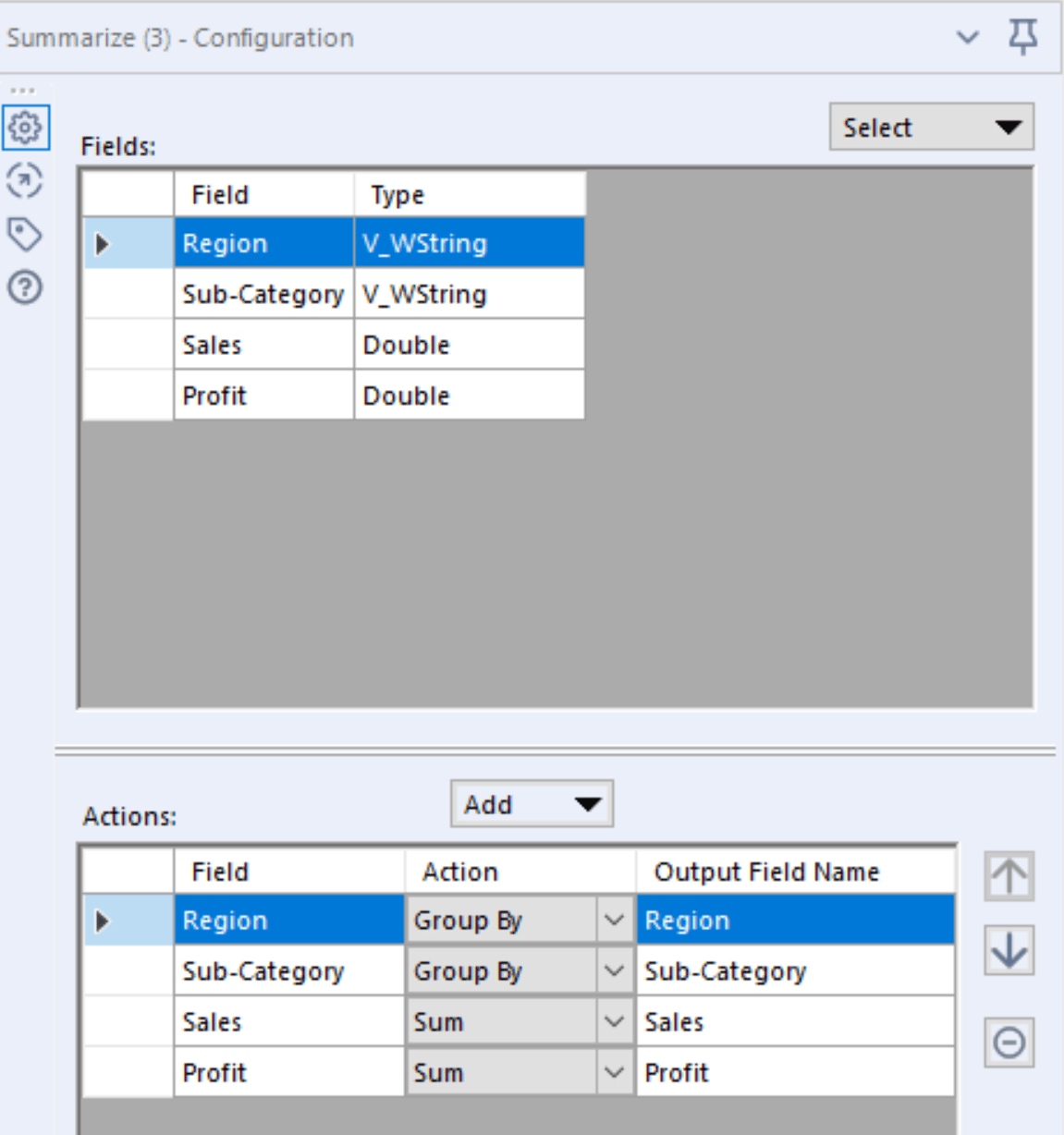Edit Region output field name

(795, 920)
